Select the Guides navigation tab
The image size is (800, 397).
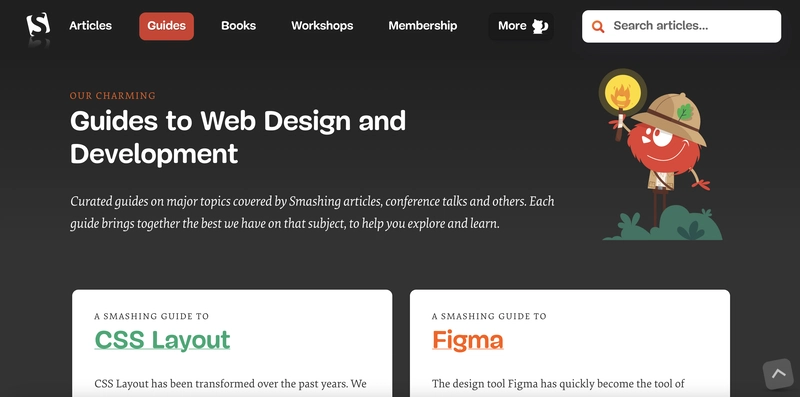point(166,26)
